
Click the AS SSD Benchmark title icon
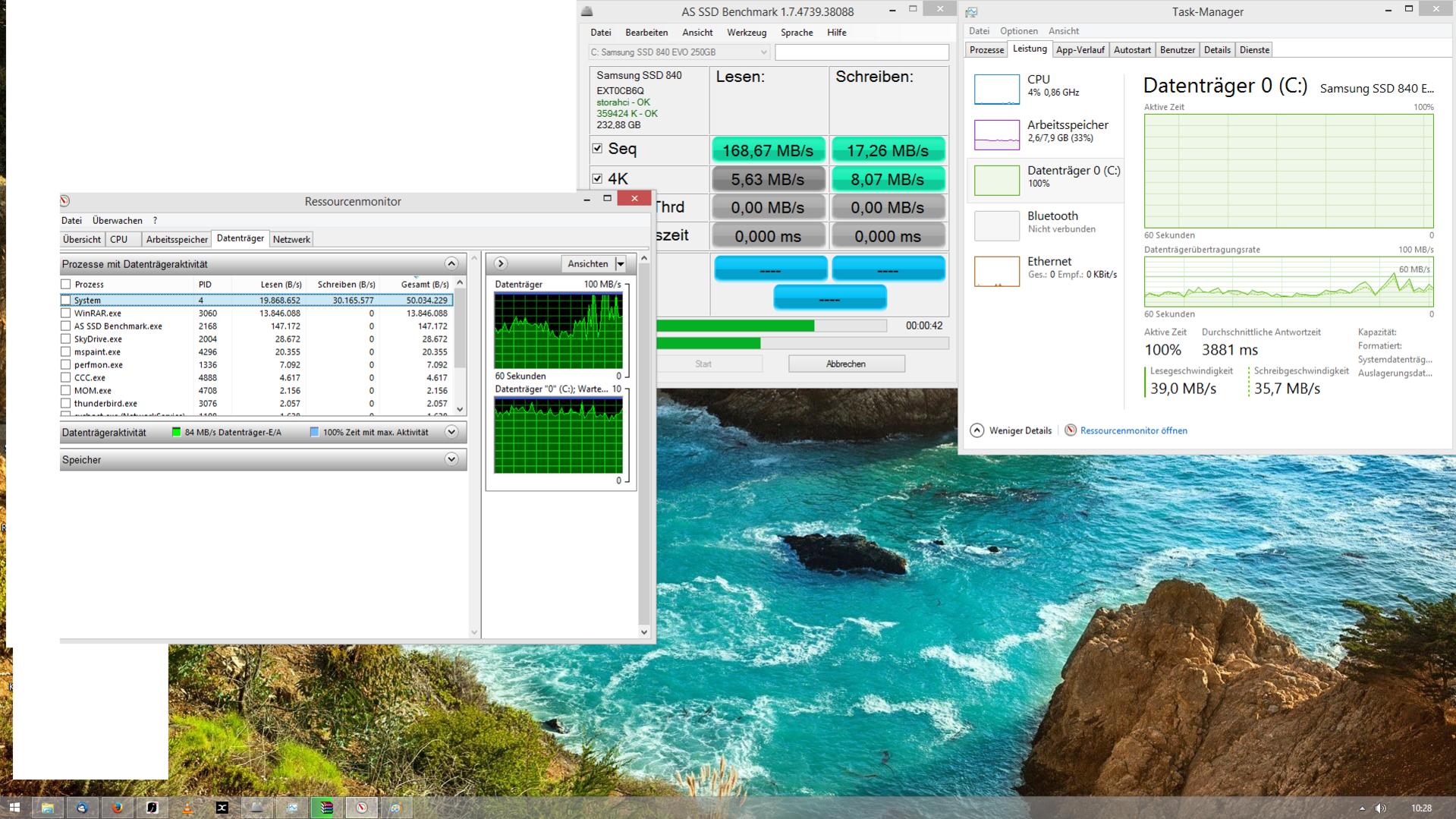587,11
